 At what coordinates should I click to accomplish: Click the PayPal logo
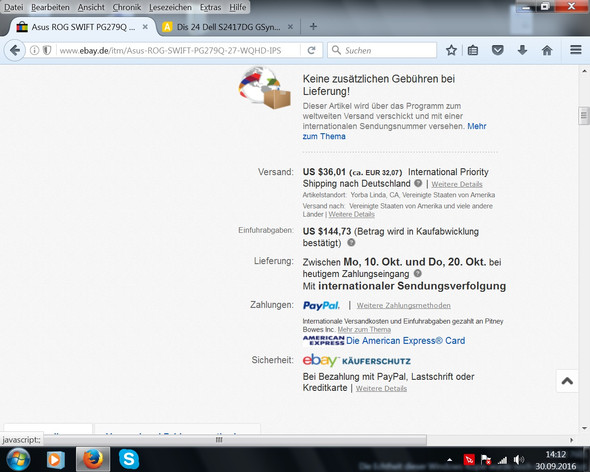321,305
